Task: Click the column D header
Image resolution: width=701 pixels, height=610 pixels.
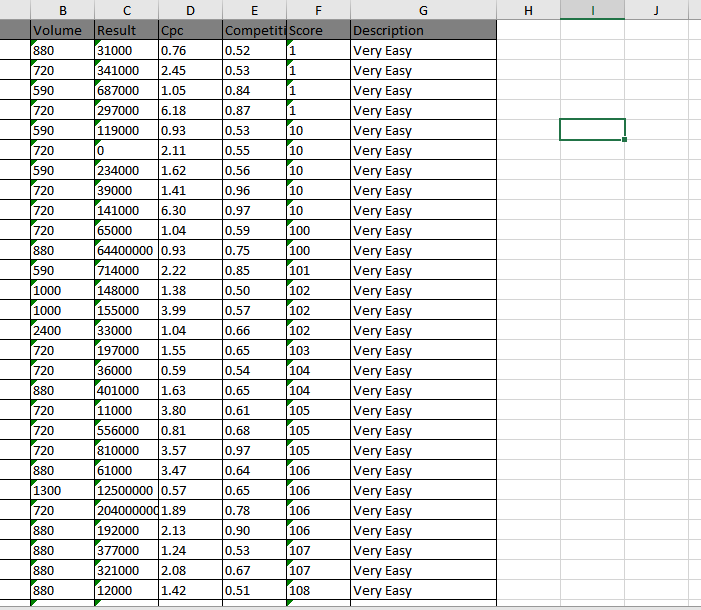Action: [190, 10]
